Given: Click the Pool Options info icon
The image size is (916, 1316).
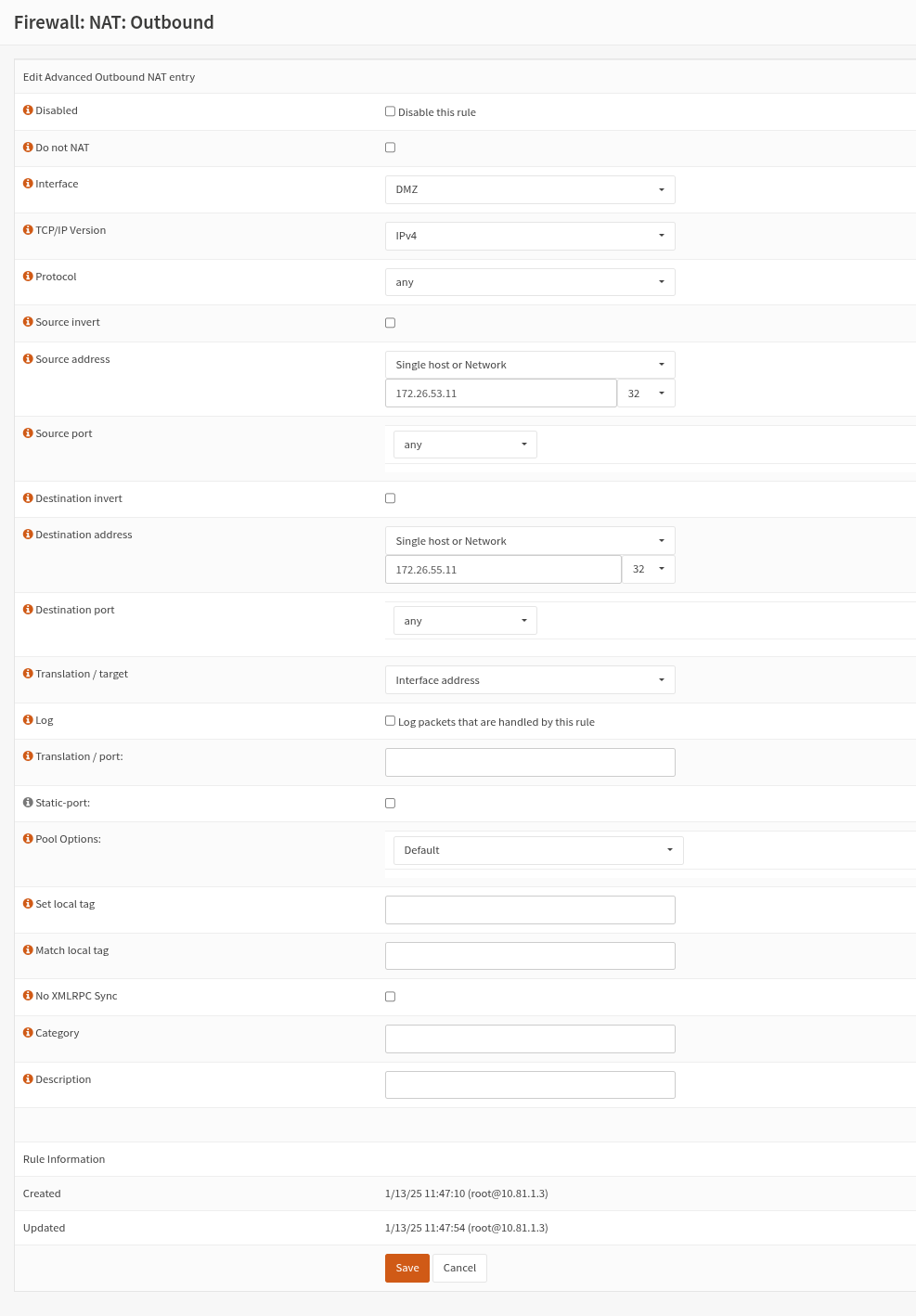Looking at the screenshot, I should 27,838.
